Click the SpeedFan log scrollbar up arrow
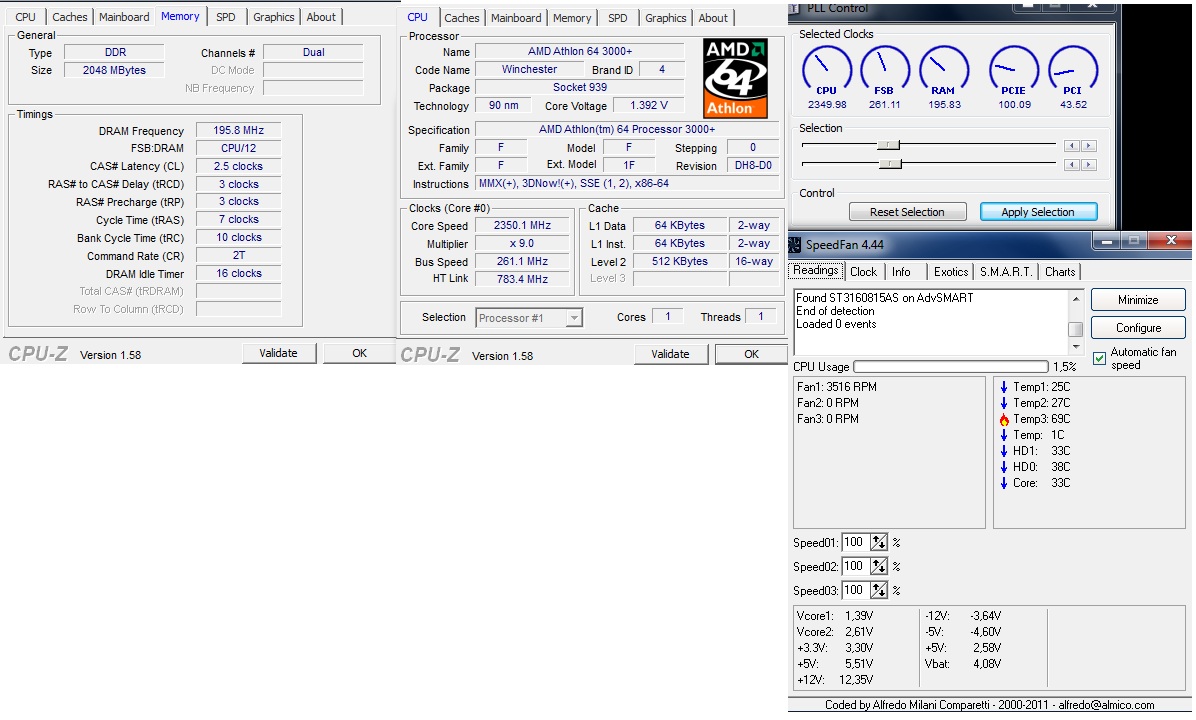Viewport: 1196px width, 720px height. (1075, 298)
